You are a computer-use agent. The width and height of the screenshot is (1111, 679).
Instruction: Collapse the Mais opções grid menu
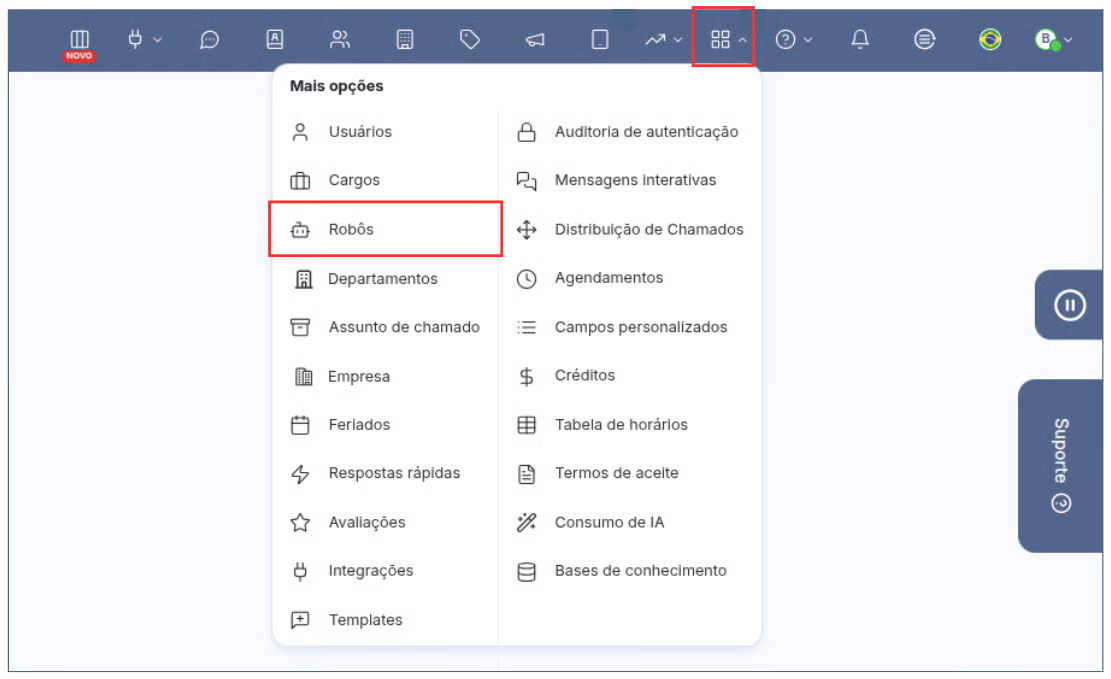point(727,39)
